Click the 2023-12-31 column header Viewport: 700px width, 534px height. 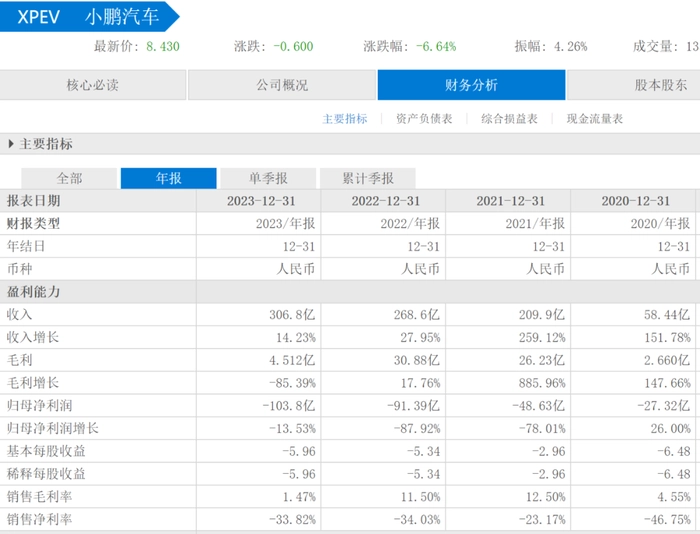click(258, 201)
